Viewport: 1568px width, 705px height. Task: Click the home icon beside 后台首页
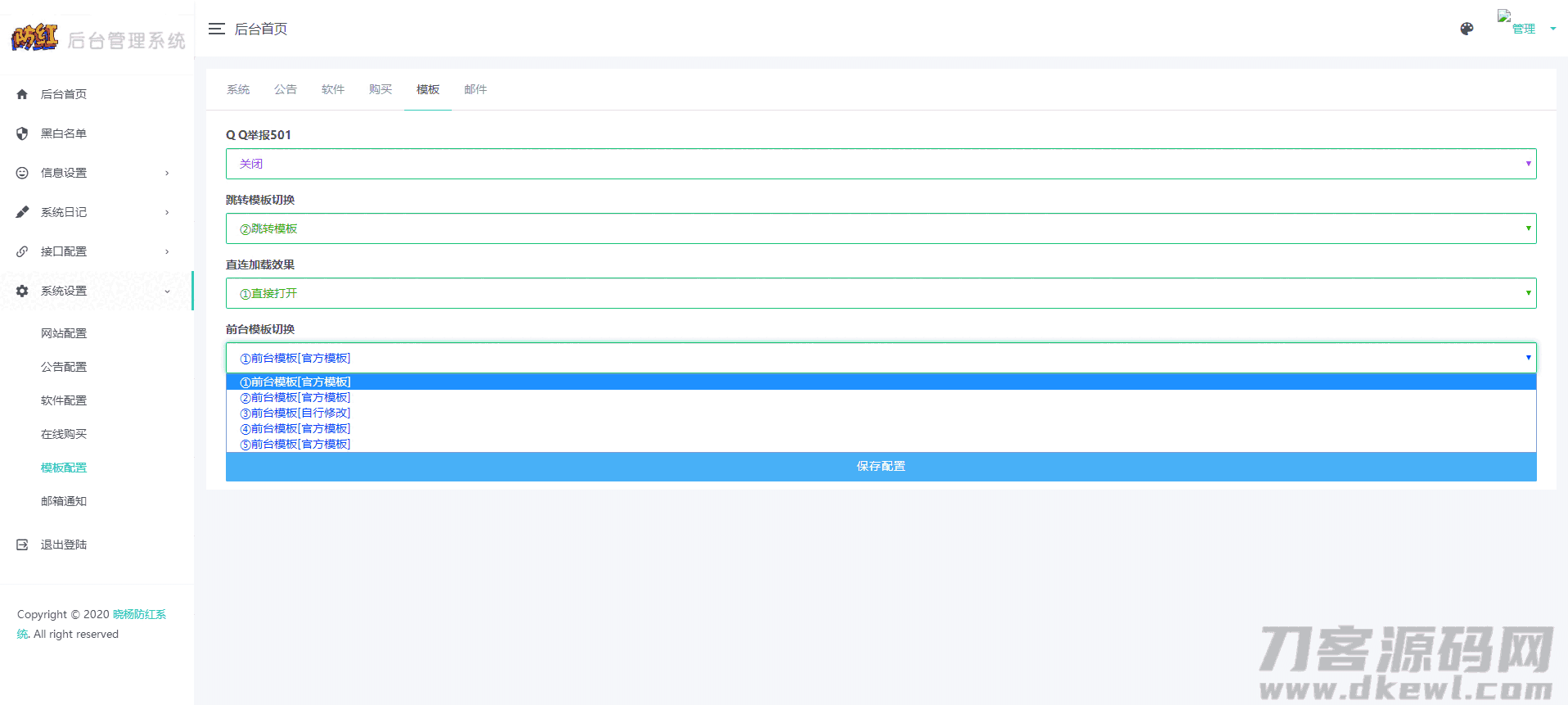click(x=22, y=94)
